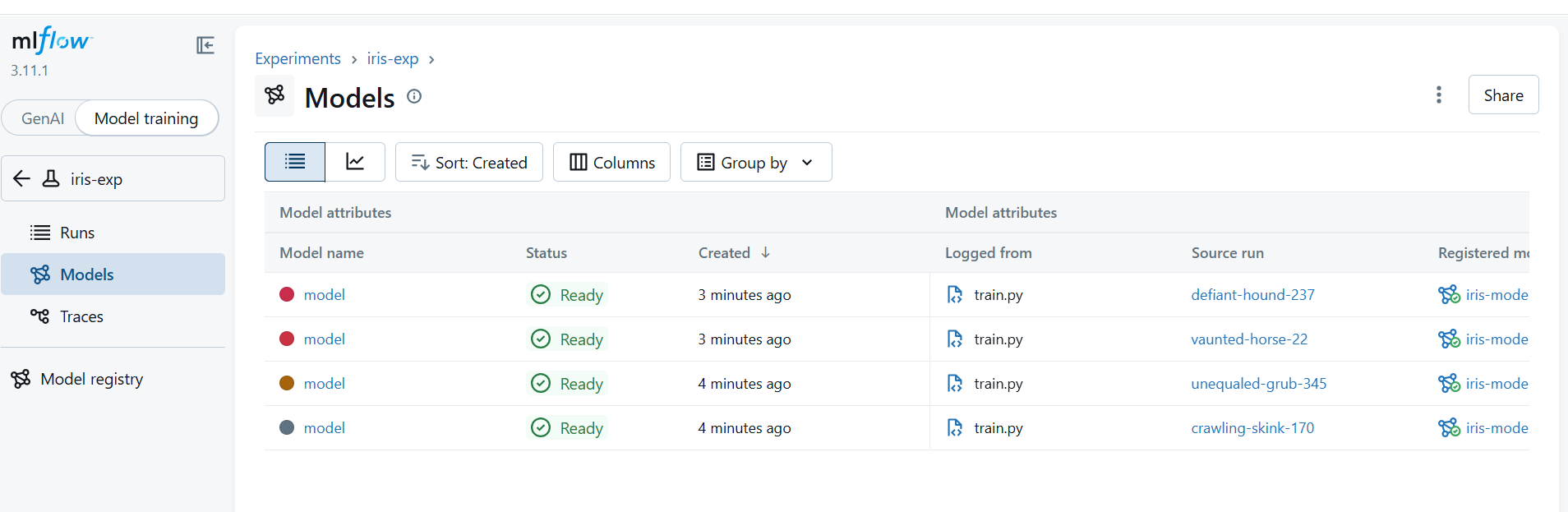Collapse the sidebar with the panel icon
This screenshot has width=1568, height=512.
pos(205,45)
